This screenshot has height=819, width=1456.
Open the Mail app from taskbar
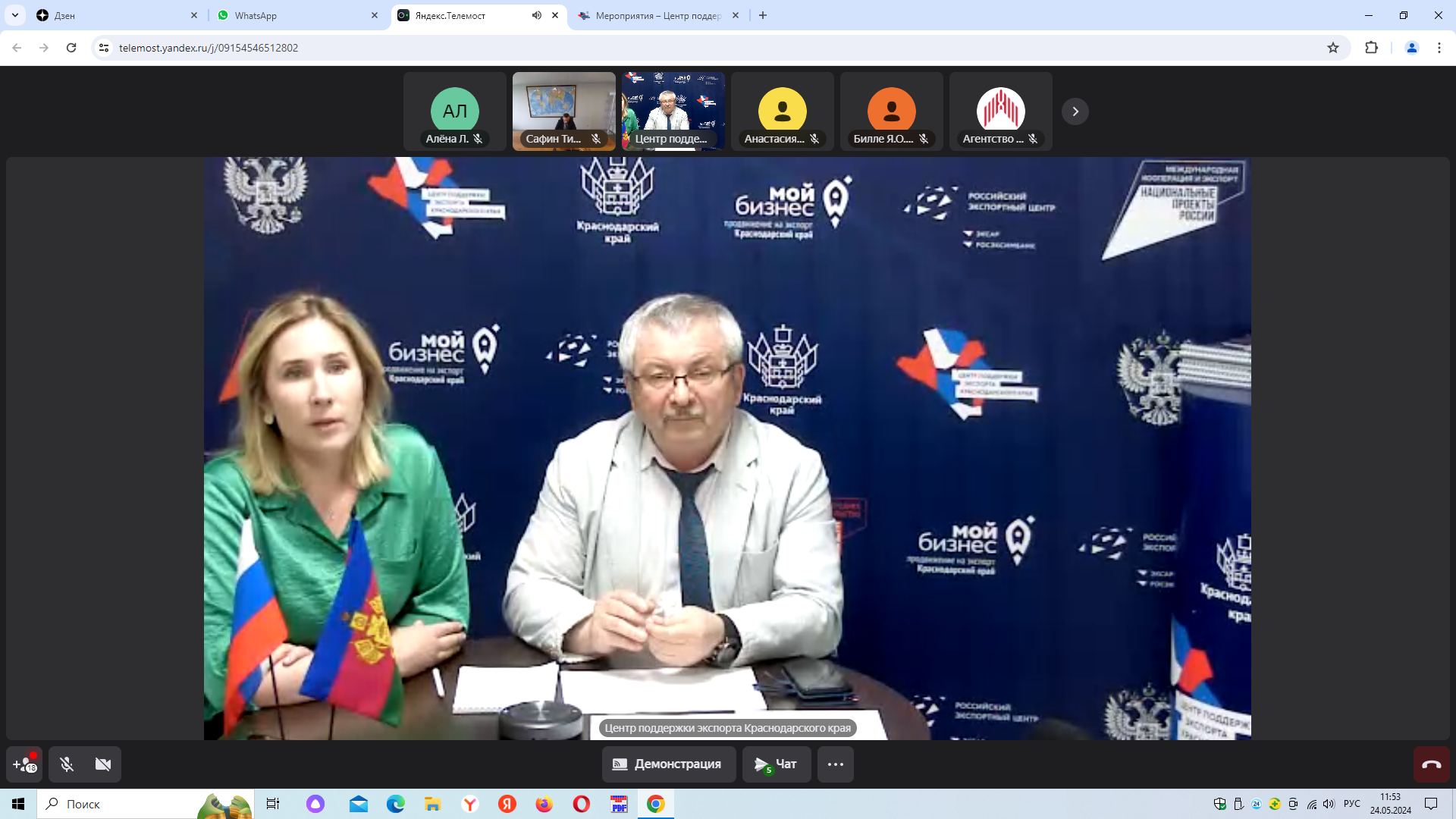tap(359, 804)
